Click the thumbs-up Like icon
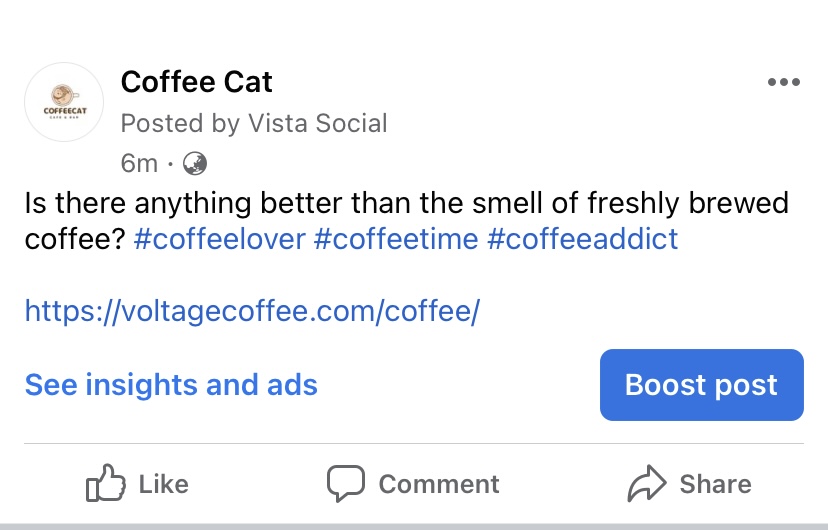 click(106, 483)
